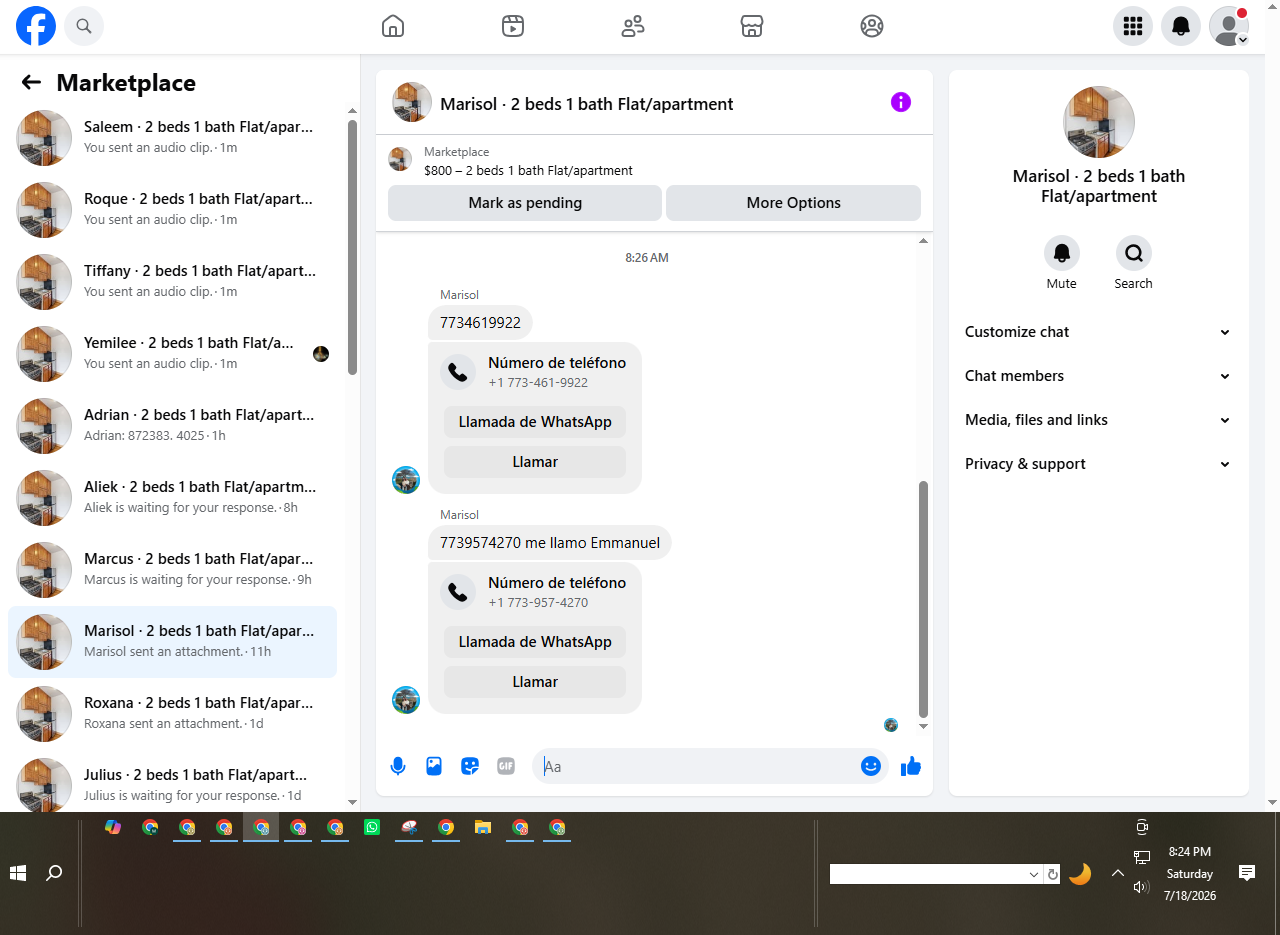Click More Options button
The width and height of the screenshot is (1280, 935).
[x=793, y=203]
